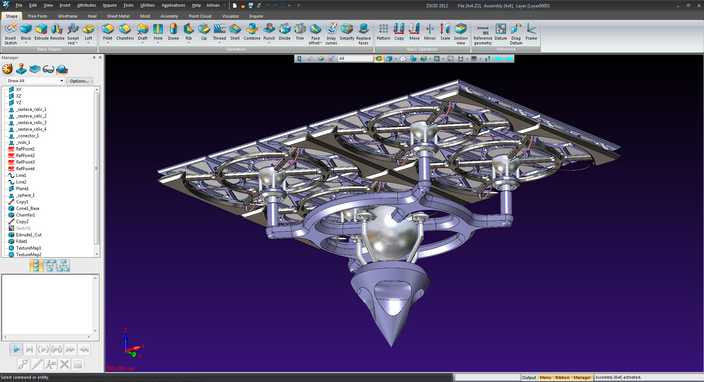Select the Swept rod tool
The height and width of the screenshot is (382, 704).
click(x=73, y=33)
